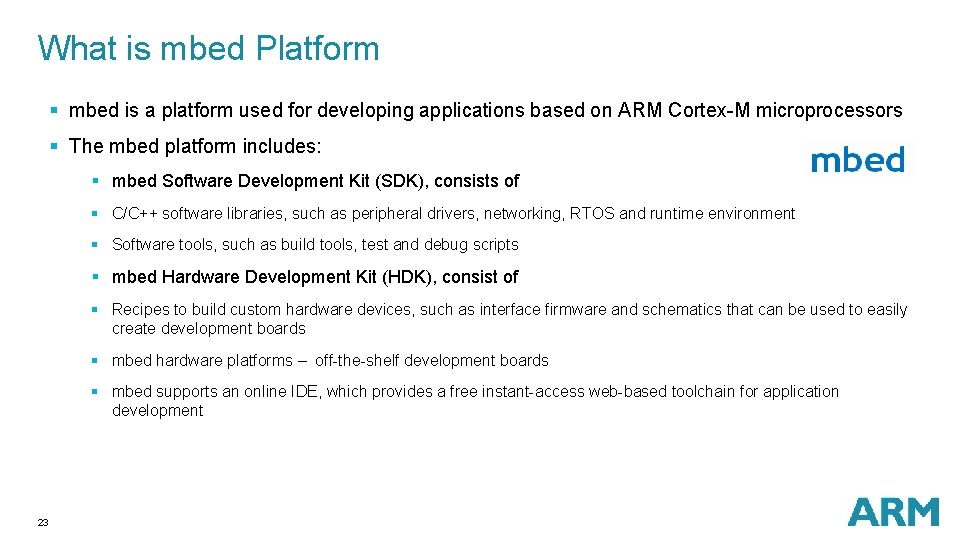Click the 'mbed supports an online IDE' bullet

click(475, 400)
